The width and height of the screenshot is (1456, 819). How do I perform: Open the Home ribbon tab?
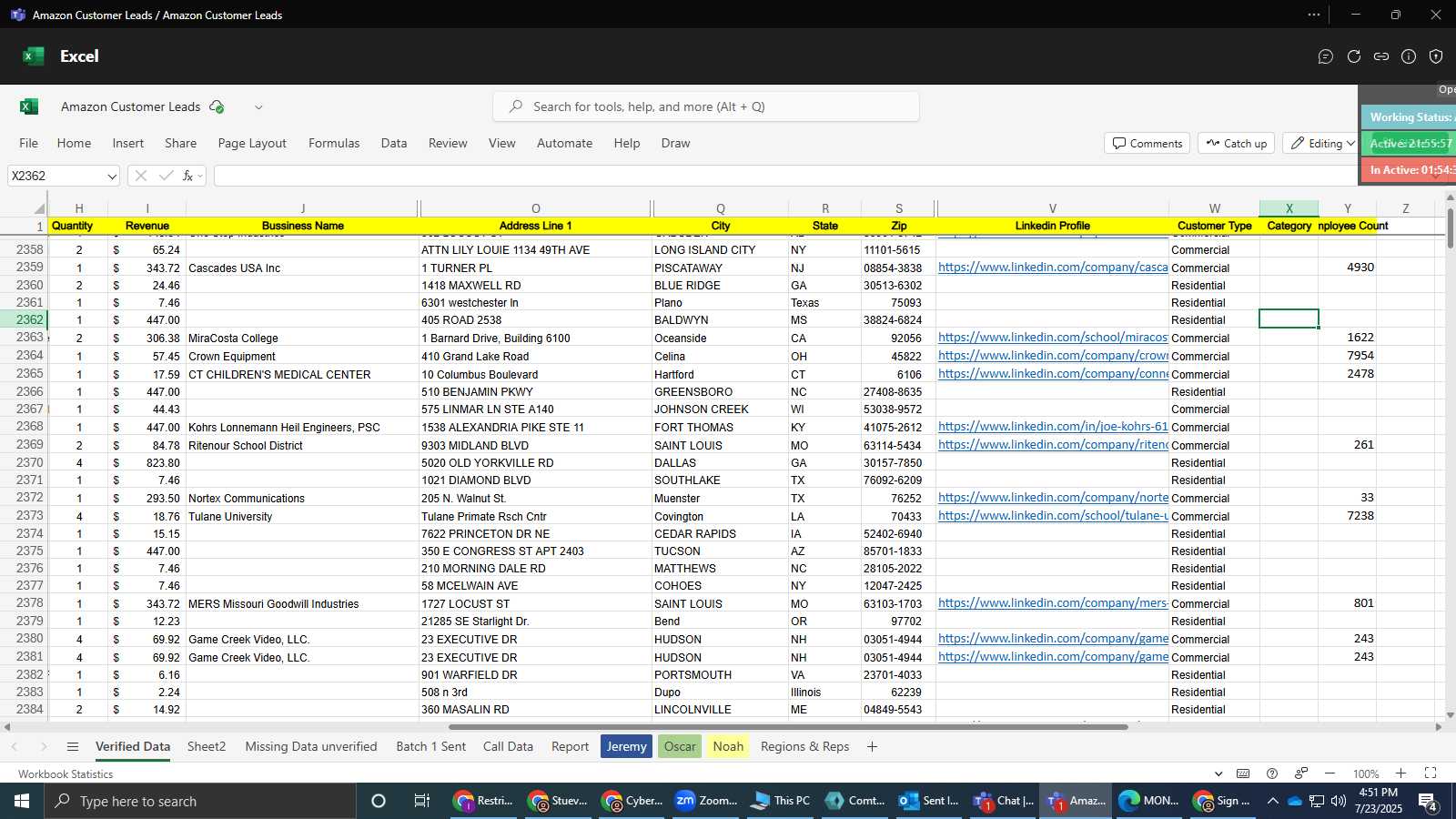tap(74, 143)
